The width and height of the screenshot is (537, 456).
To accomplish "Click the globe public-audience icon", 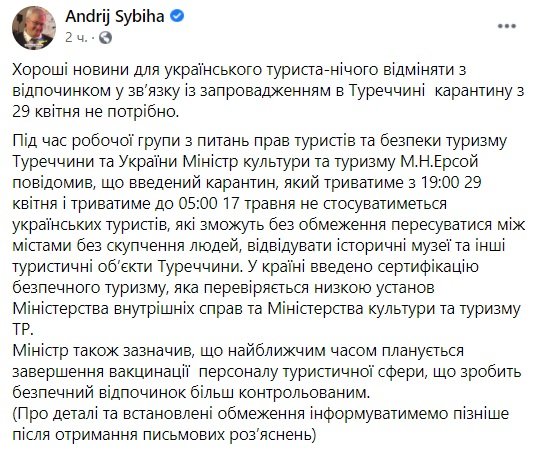I will 105,37.
